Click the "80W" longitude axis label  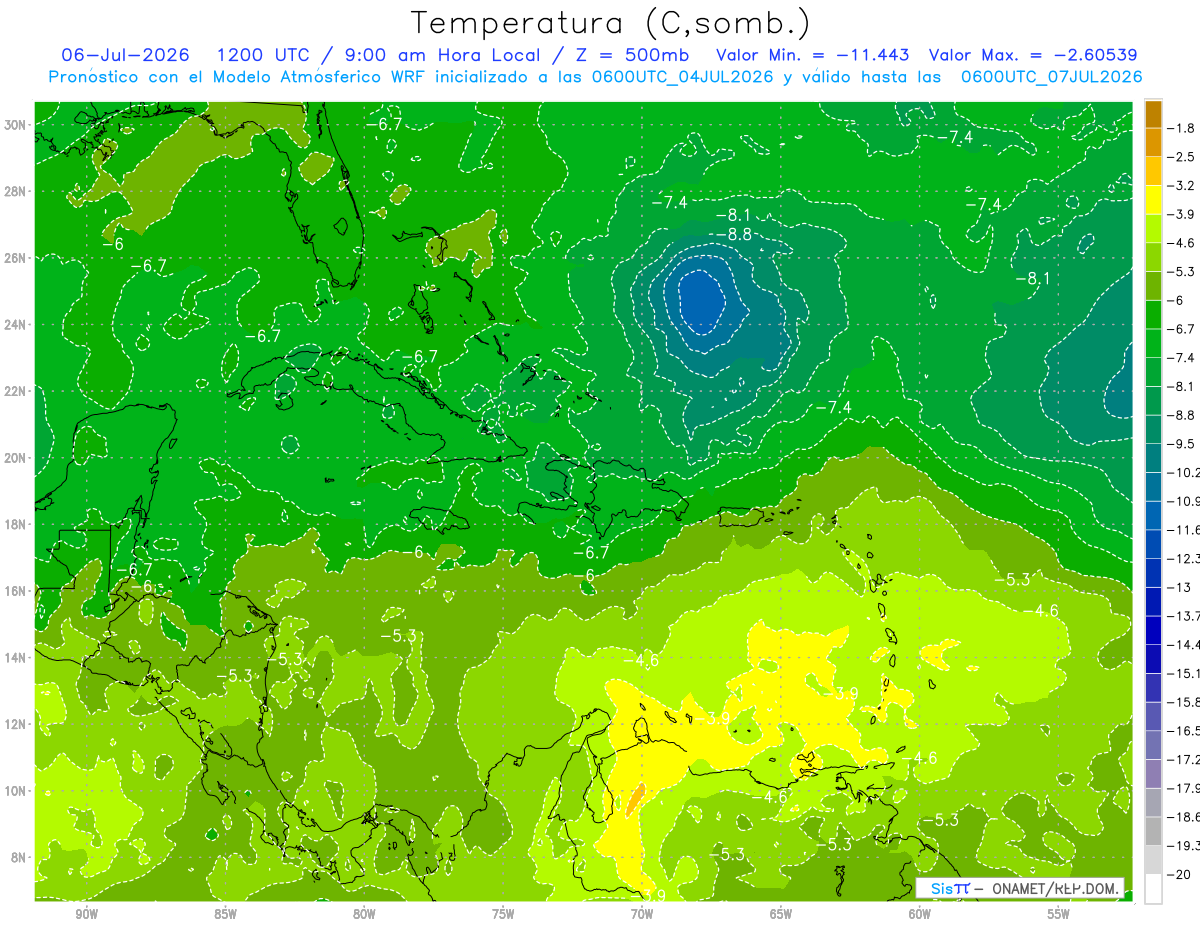(364, 914)
